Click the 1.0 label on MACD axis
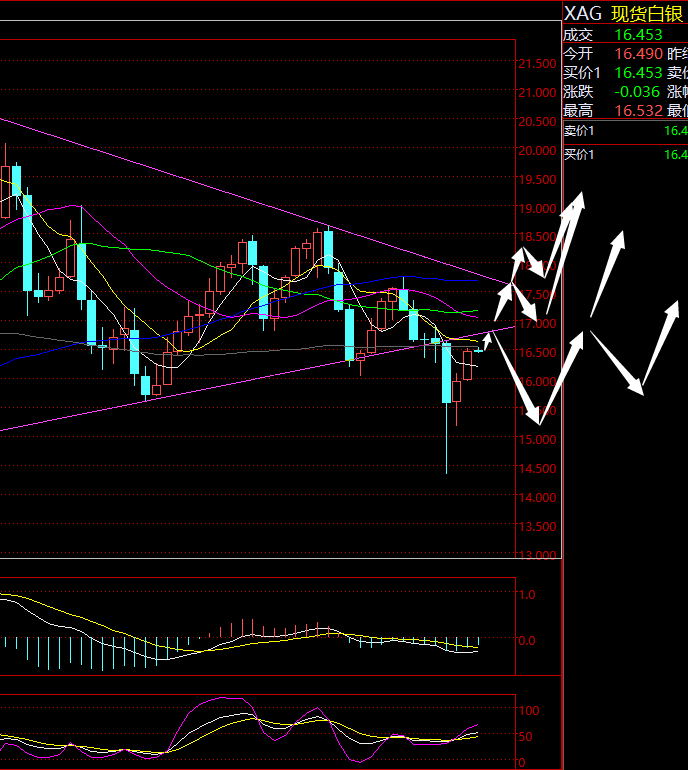The height and width of the screenshot is (770, 688). (527, 595)
